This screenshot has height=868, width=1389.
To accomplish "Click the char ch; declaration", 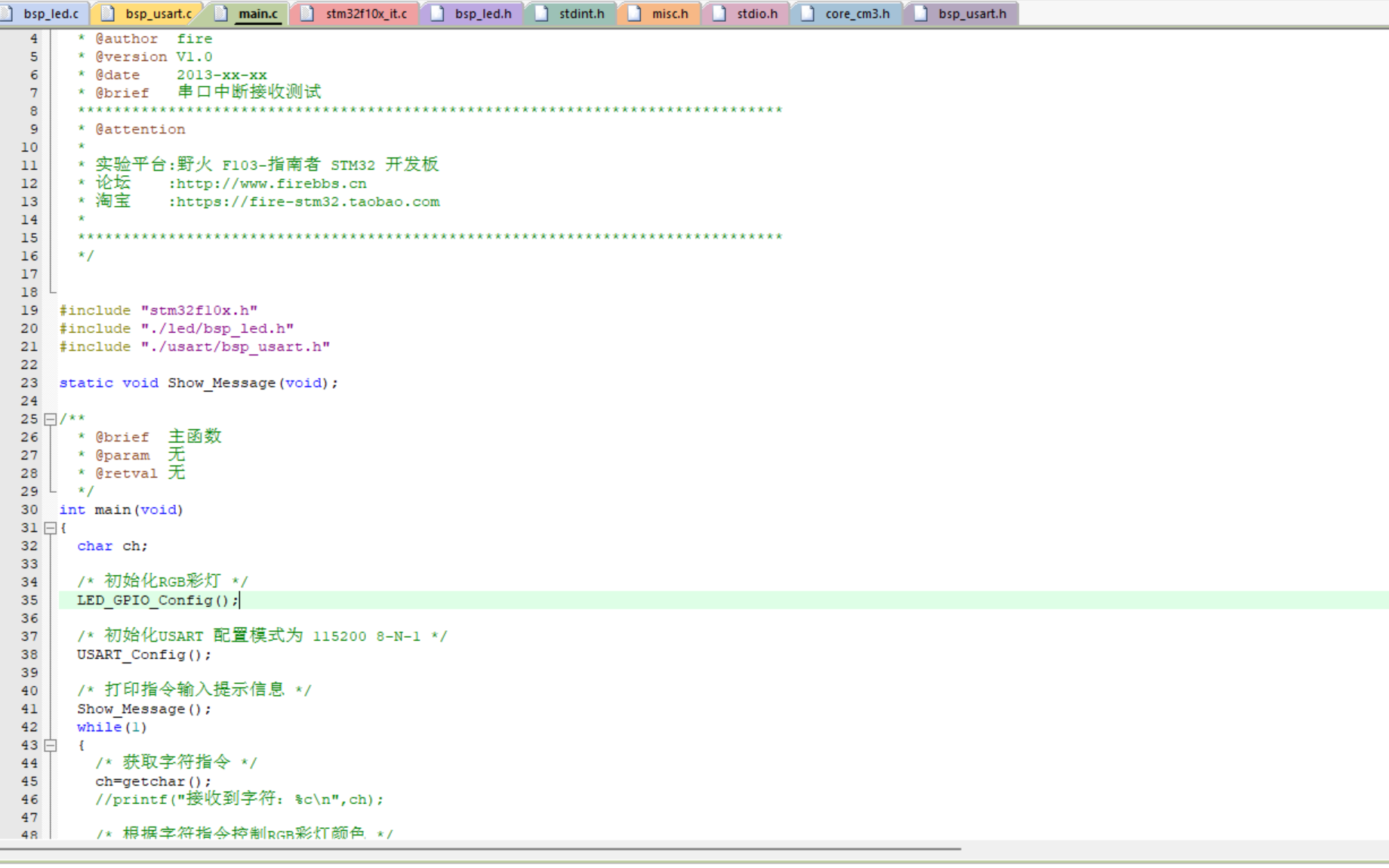I will point(112,546).
